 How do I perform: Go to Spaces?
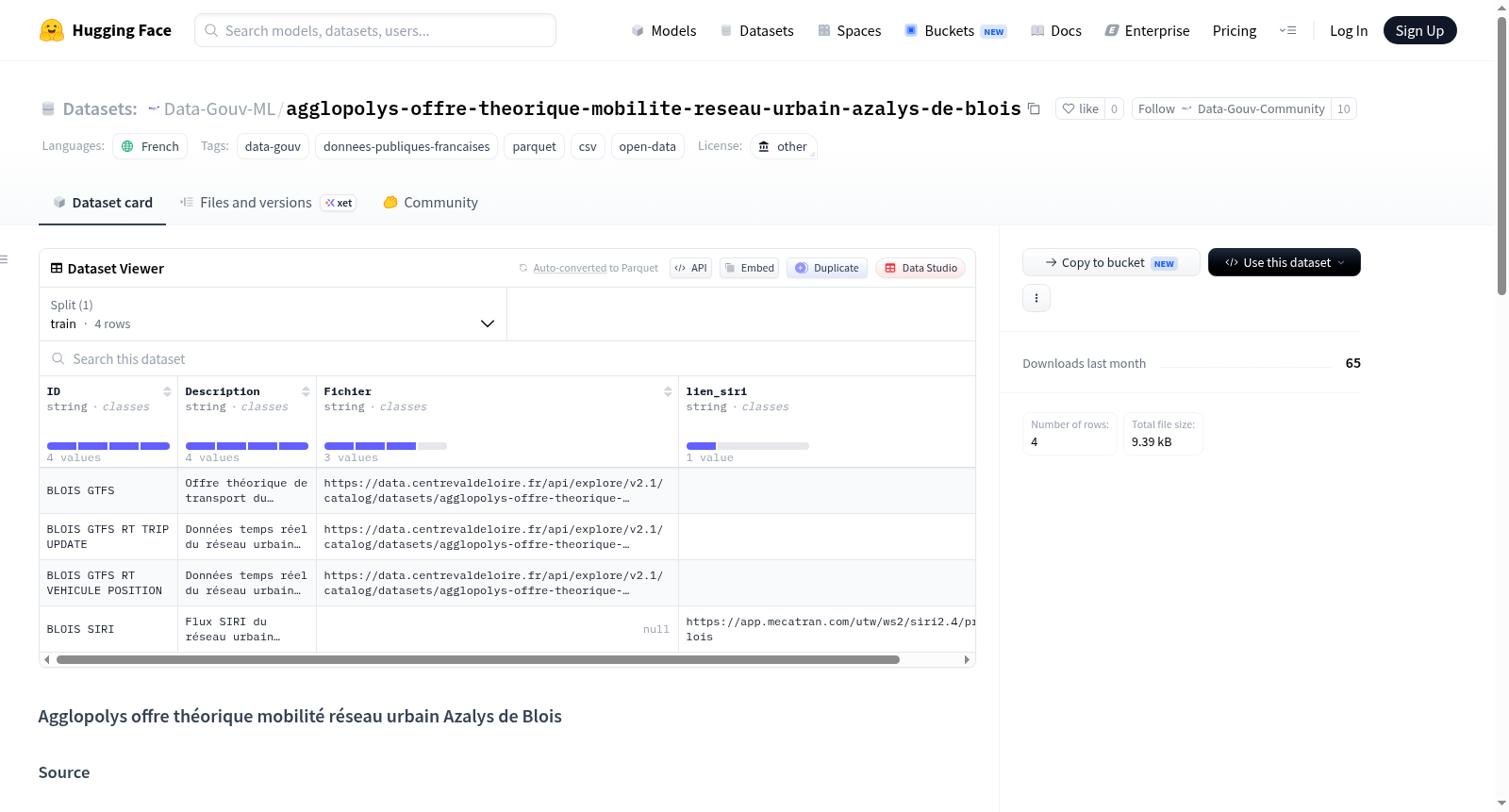pos(849,30)
